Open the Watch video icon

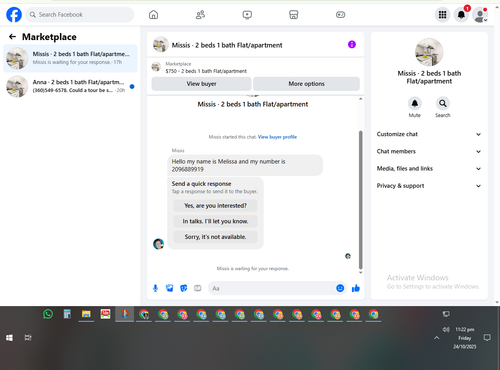point(247,15)
